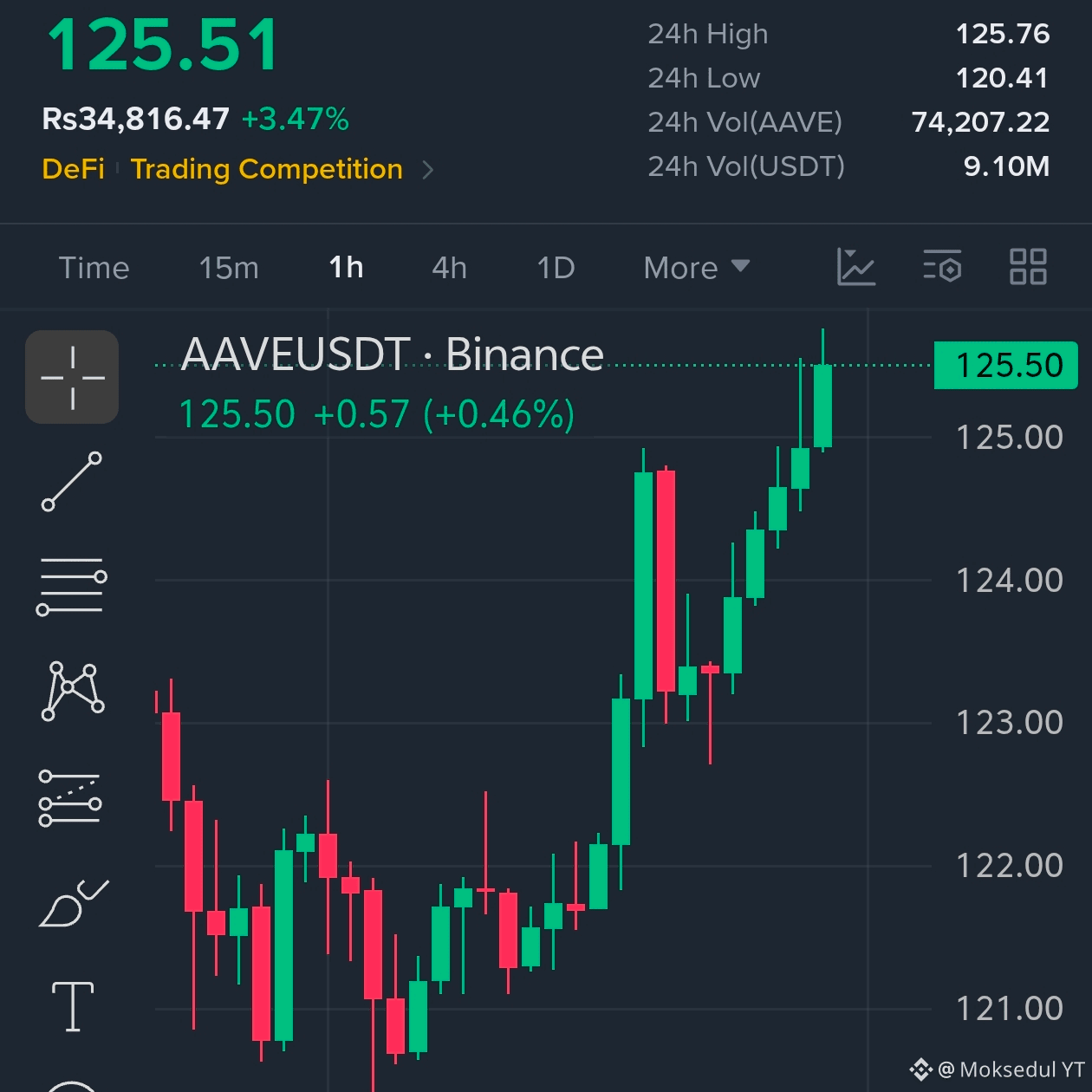Viewport: 1092px width, 1092px height.
Task: Select the crosshair cursor tool
Action: (72, 377)
